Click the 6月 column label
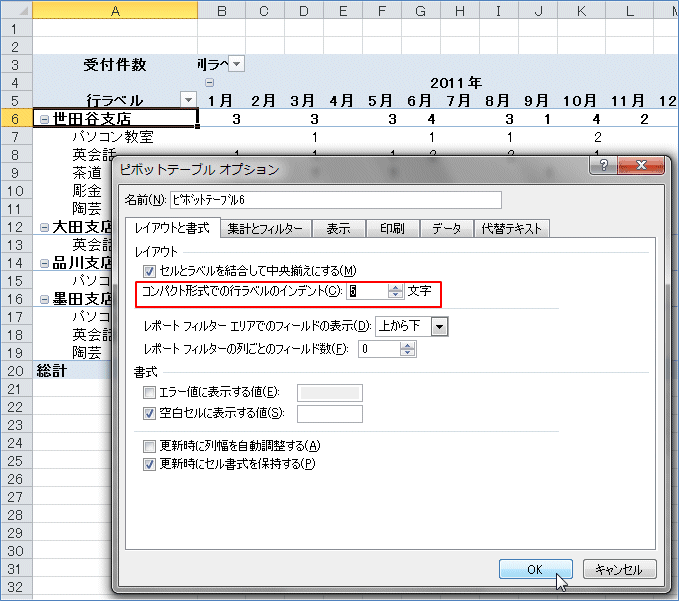The image size is (679, 601). click(420, 101)
